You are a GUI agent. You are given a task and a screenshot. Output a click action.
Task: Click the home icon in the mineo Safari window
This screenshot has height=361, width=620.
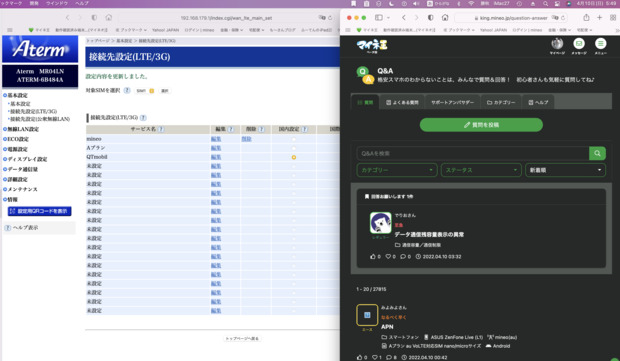445,17
